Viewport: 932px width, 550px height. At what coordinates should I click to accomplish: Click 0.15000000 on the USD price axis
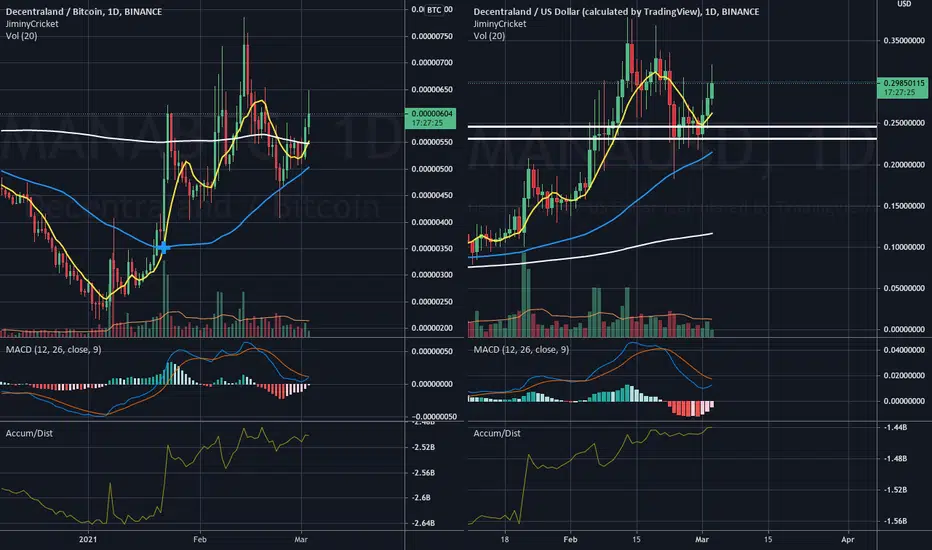coord(904,206)
